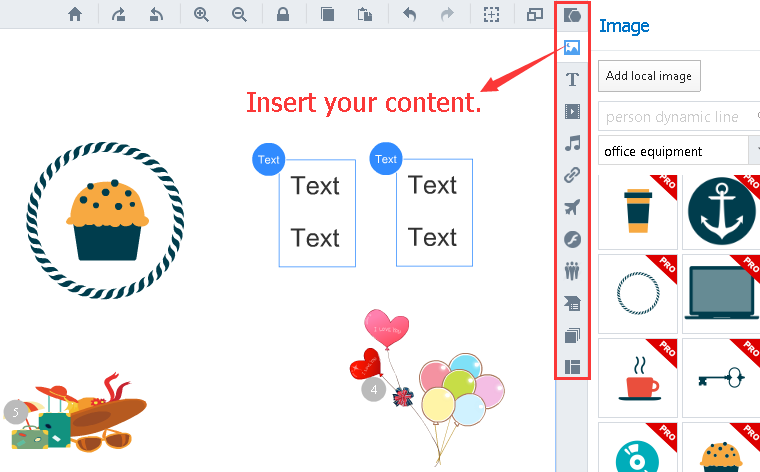Open the people roles icon in sidebar
This screenshot has height=472, width=760.
coord(572,271)
